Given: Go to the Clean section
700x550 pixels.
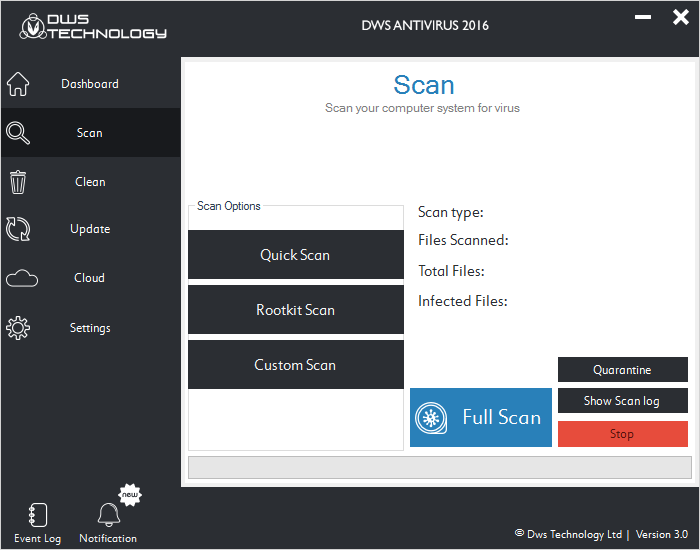Looking at the screenshot, I should 90,182.
